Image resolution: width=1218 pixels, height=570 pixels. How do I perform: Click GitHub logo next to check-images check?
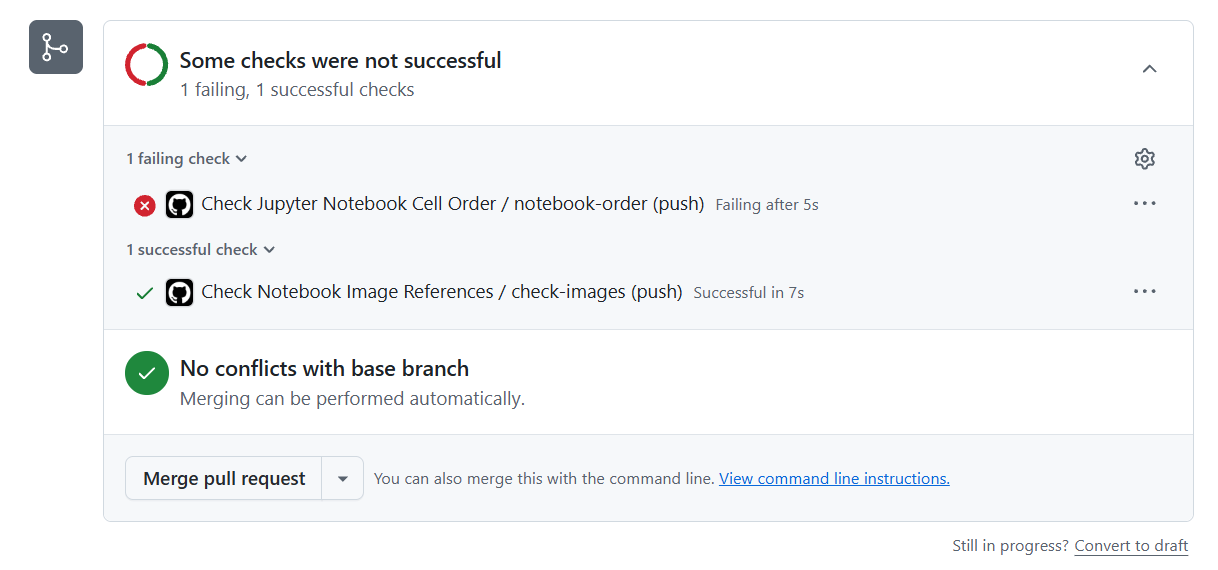179,292
